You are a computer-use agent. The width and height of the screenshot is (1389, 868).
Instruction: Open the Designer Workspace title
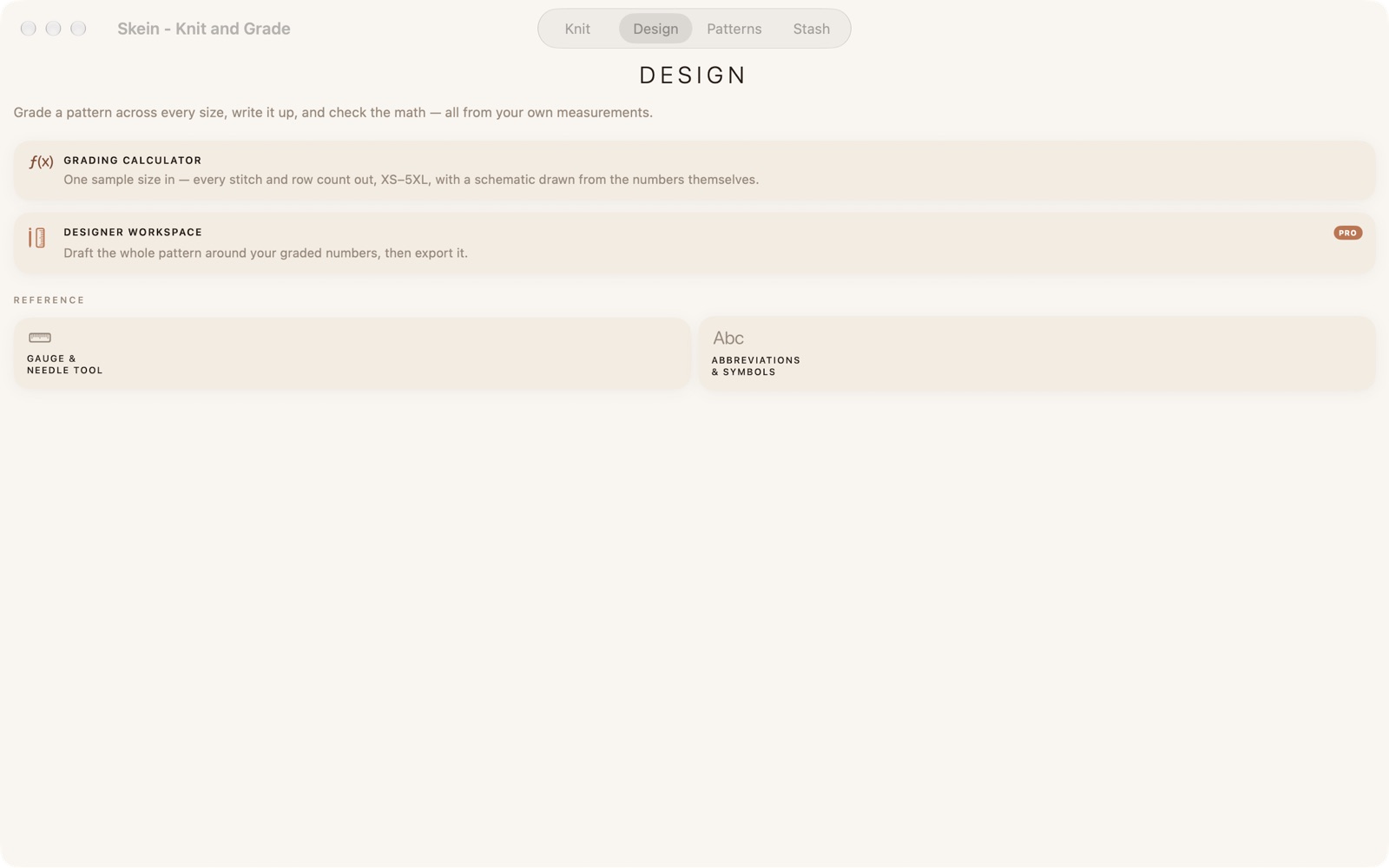coord(133,233)
